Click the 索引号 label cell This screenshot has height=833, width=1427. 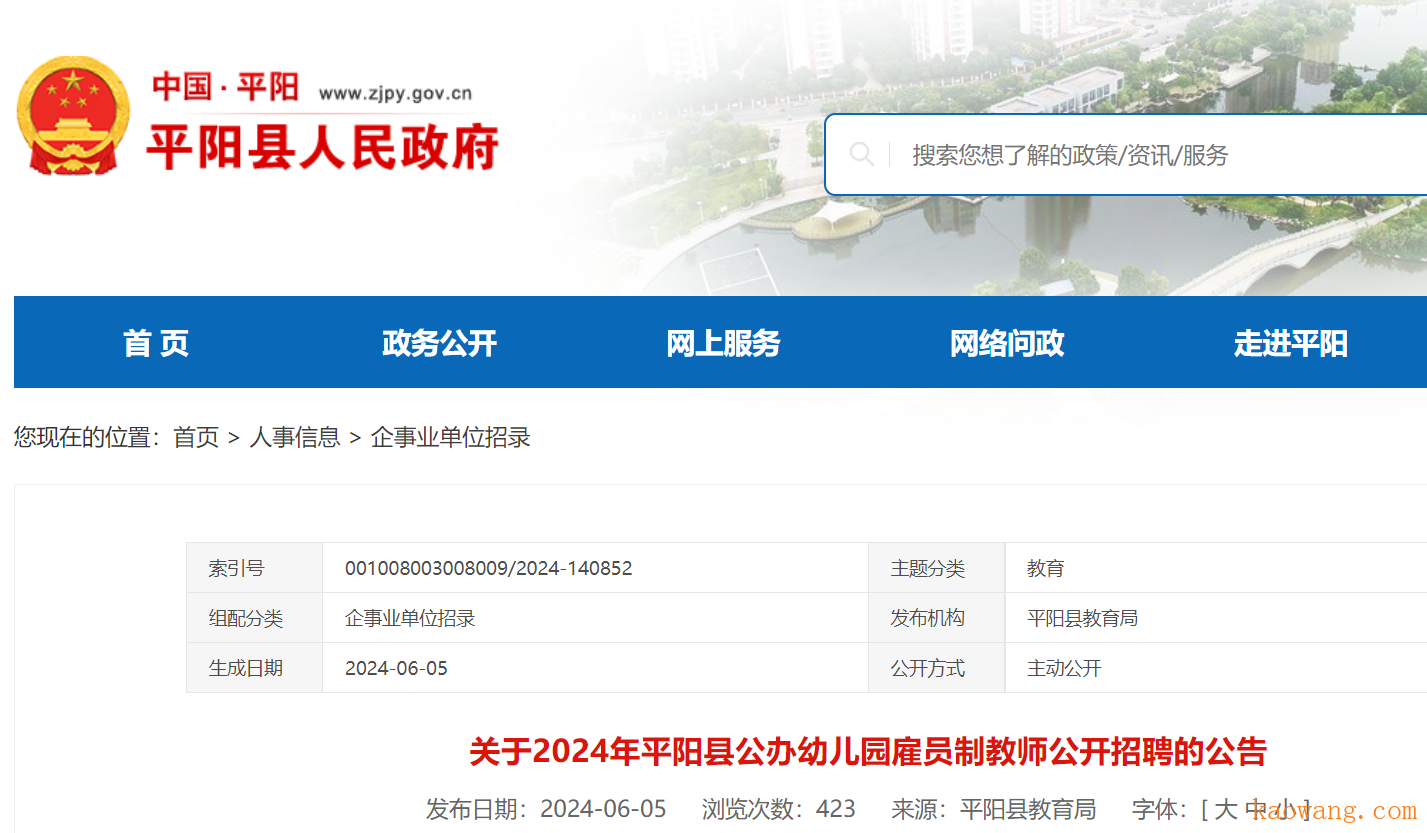255,568
